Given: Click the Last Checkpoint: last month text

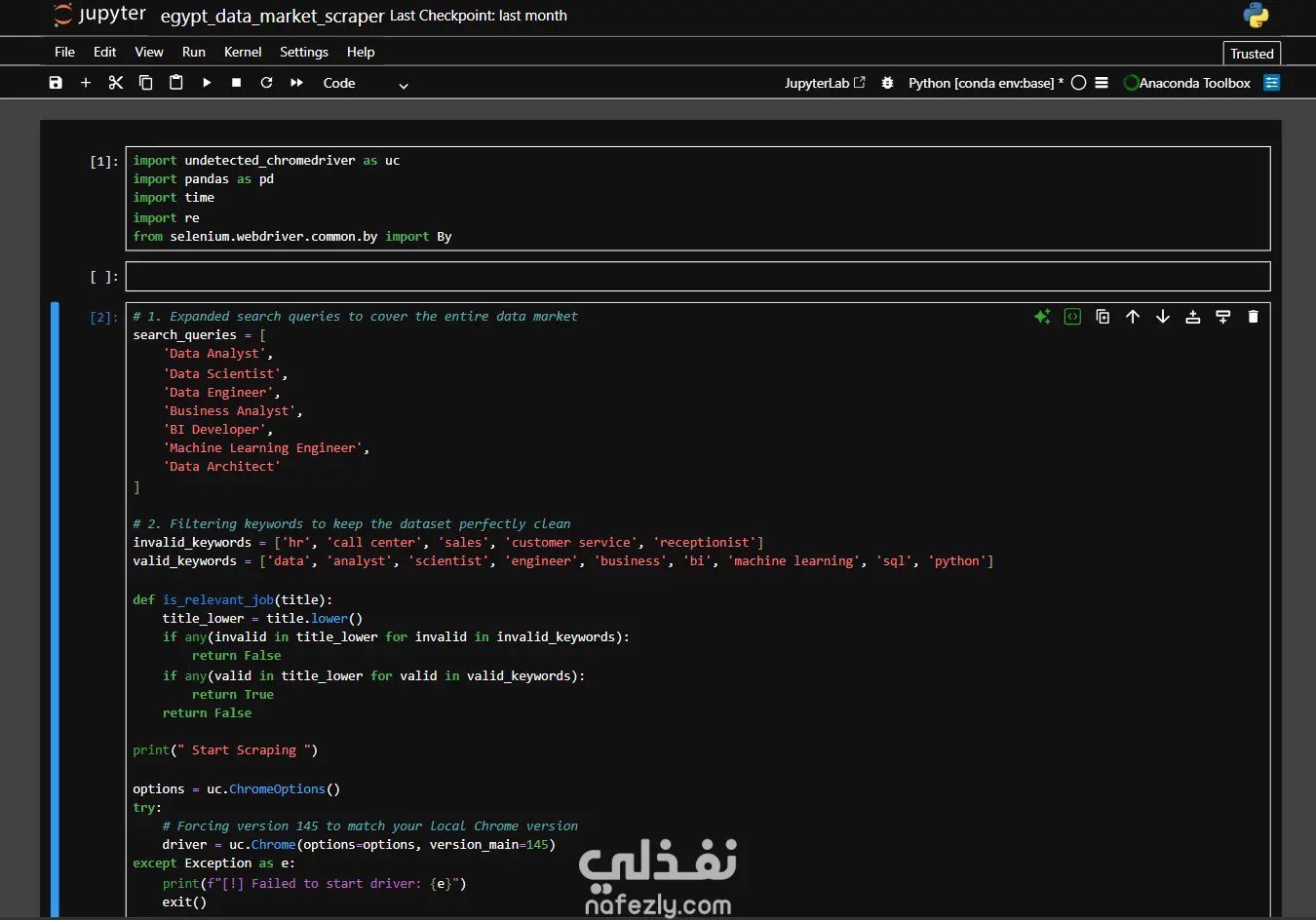Looking at the screenshot, I should (x=479, y=16).
